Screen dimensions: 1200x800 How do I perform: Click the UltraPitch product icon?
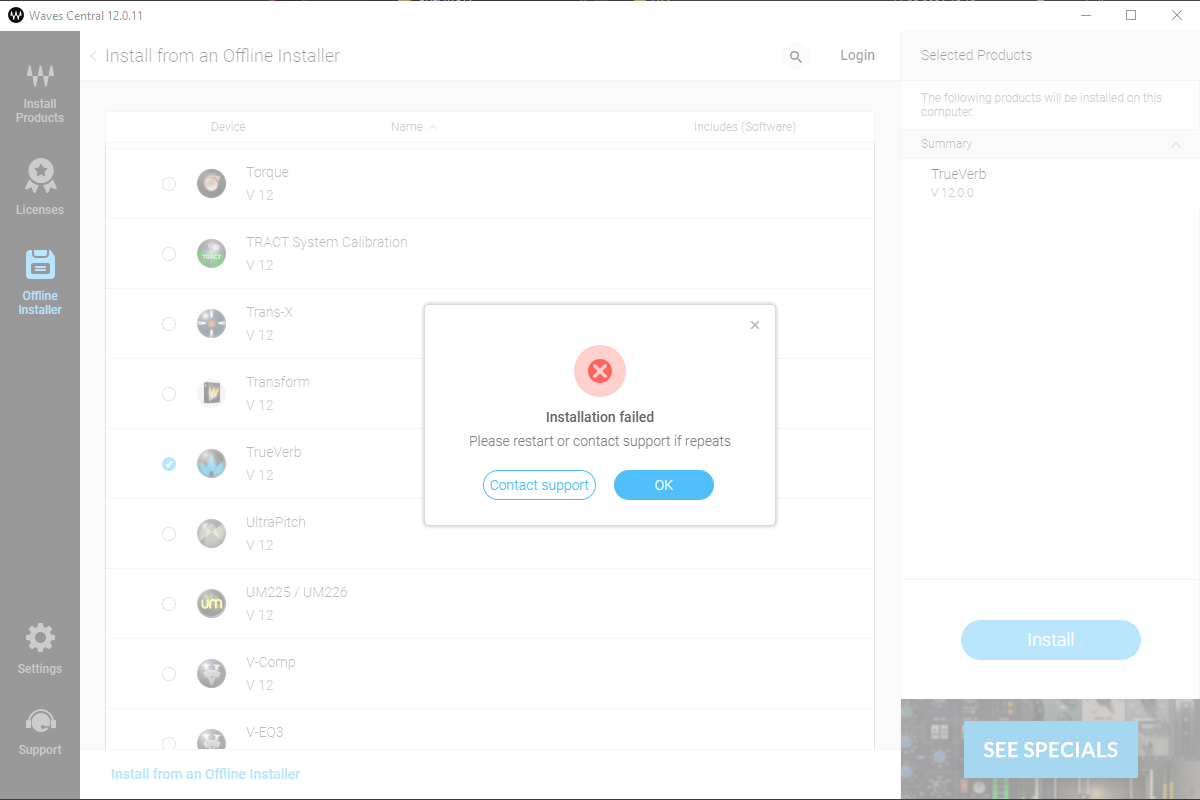(x=211, y=533)
